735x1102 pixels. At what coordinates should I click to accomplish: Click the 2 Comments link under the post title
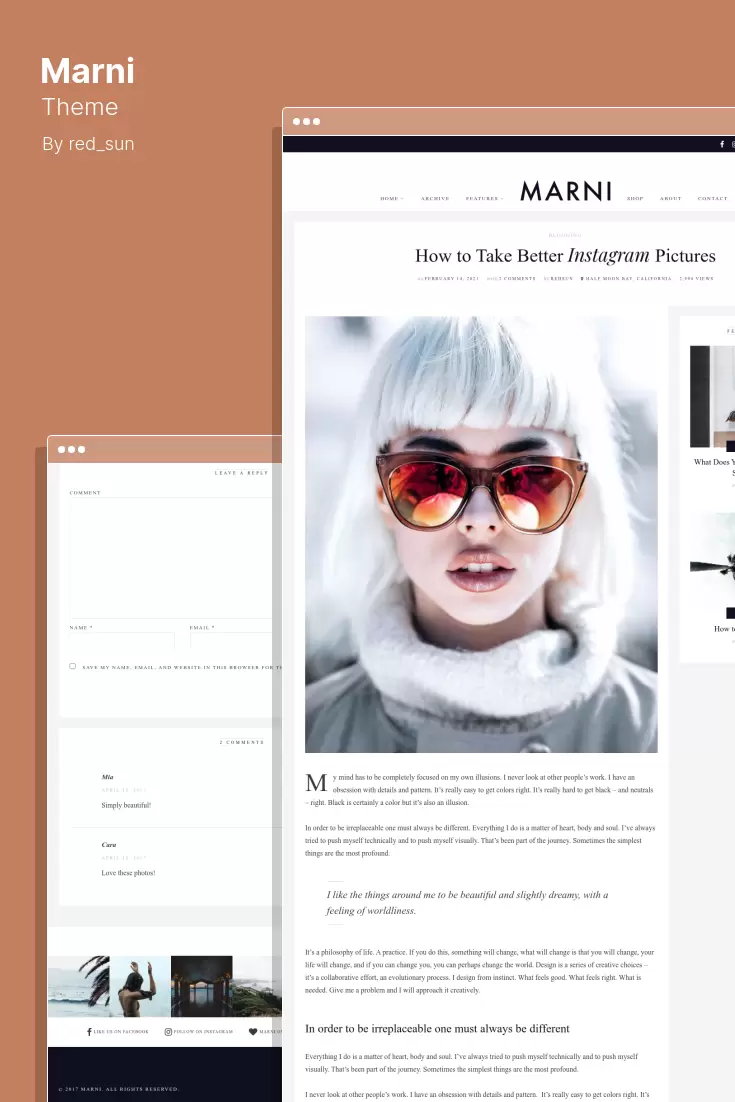click(x=517, y=278)
